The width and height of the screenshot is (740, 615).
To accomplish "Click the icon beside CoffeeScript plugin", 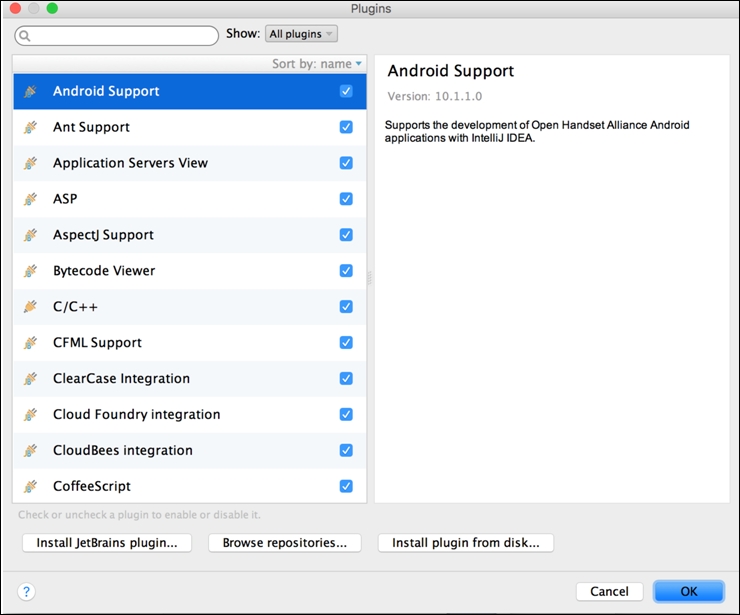I will 31,486.
